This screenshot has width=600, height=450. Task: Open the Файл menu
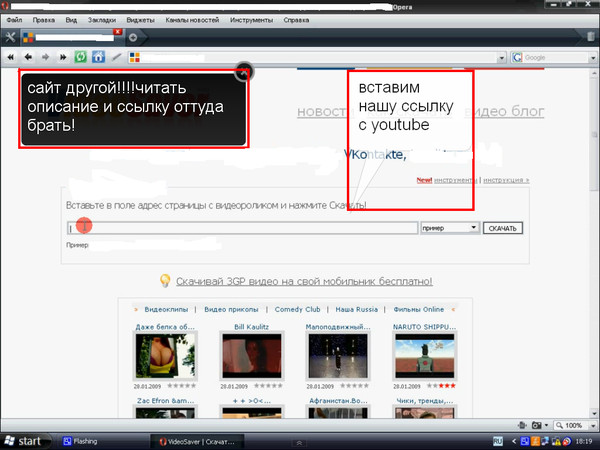(14, 20)
